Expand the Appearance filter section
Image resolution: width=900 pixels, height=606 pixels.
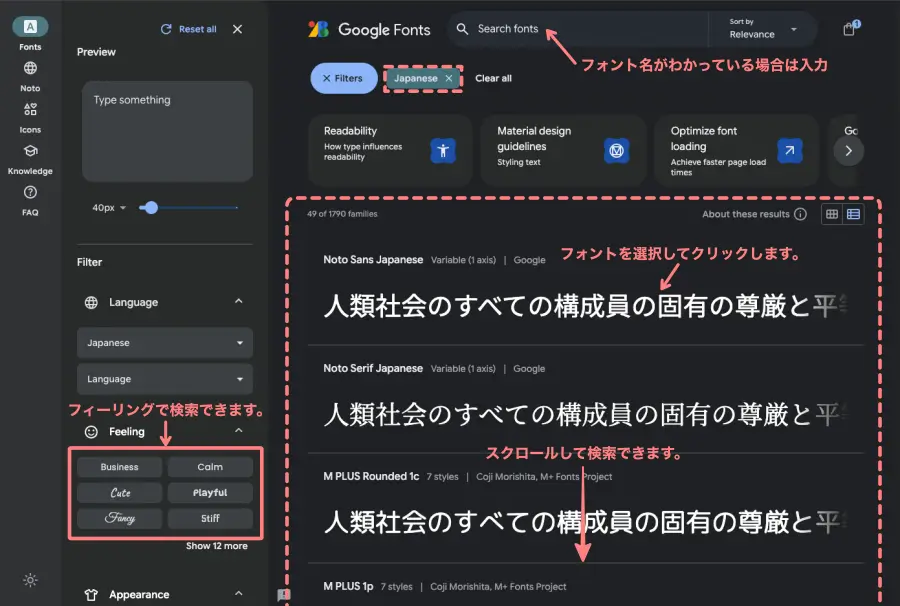point(238,594)
